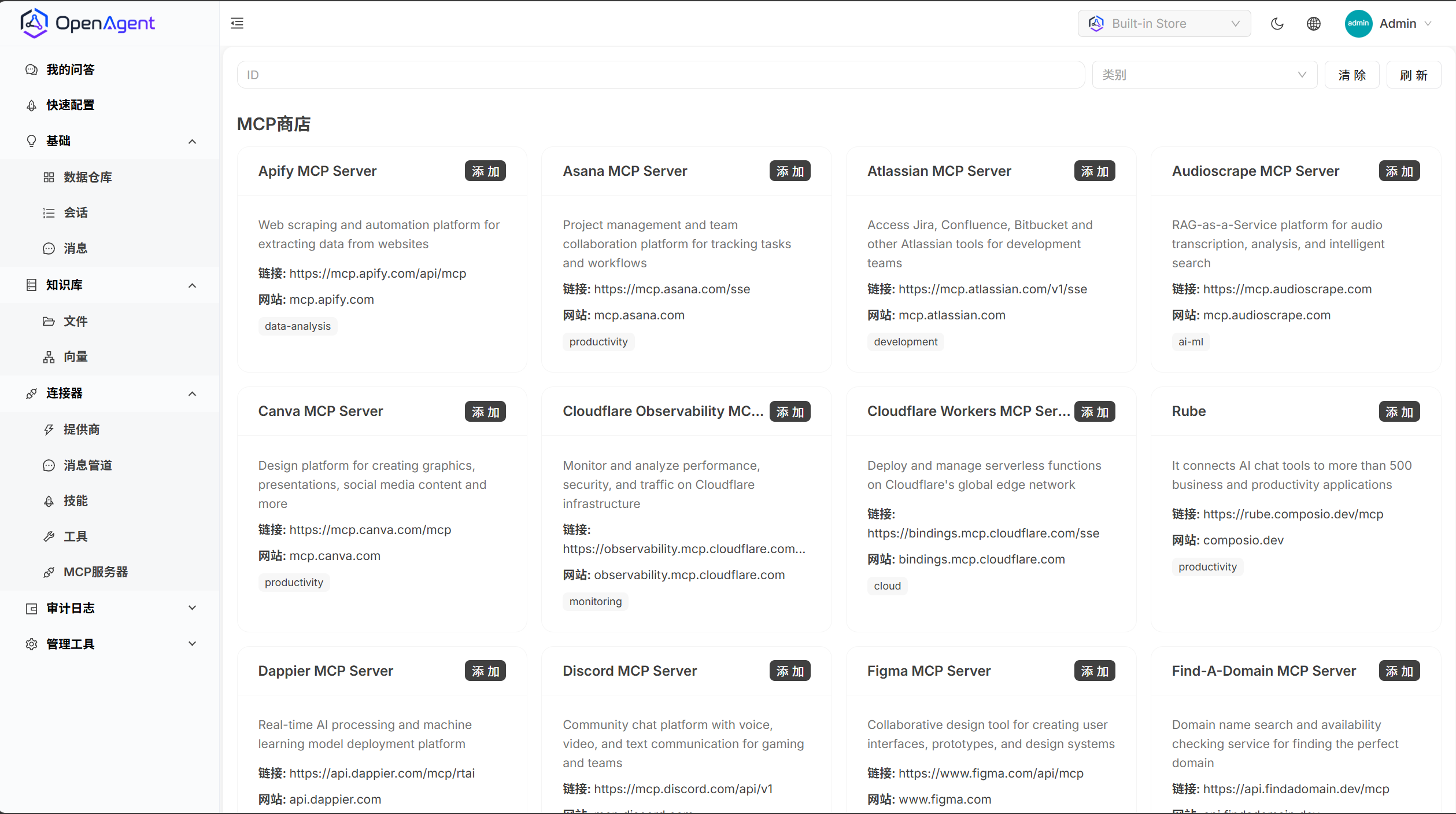Collapse the 基础 menu group
The image size is (1456, 814).
(x=193, y=141)
